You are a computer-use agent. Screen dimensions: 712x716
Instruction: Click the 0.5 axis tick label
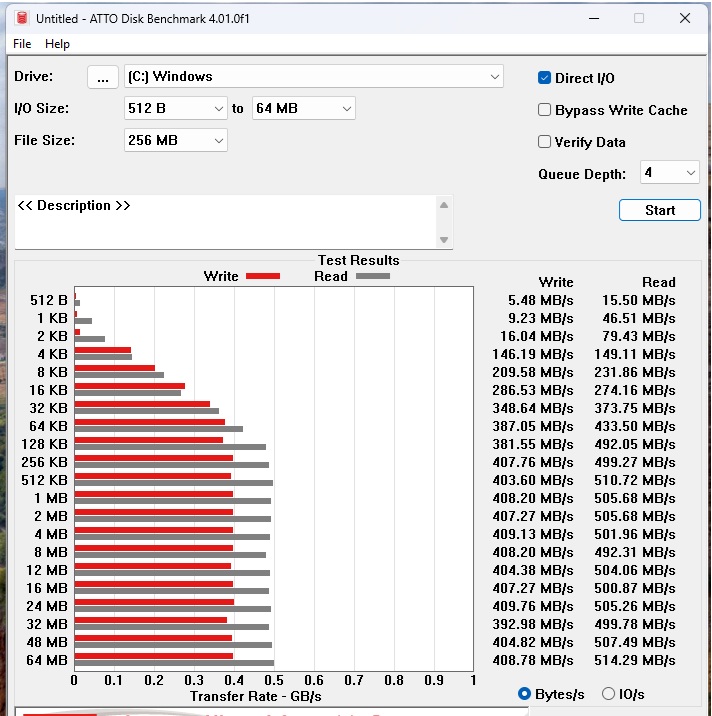click(x=274, y=680)
